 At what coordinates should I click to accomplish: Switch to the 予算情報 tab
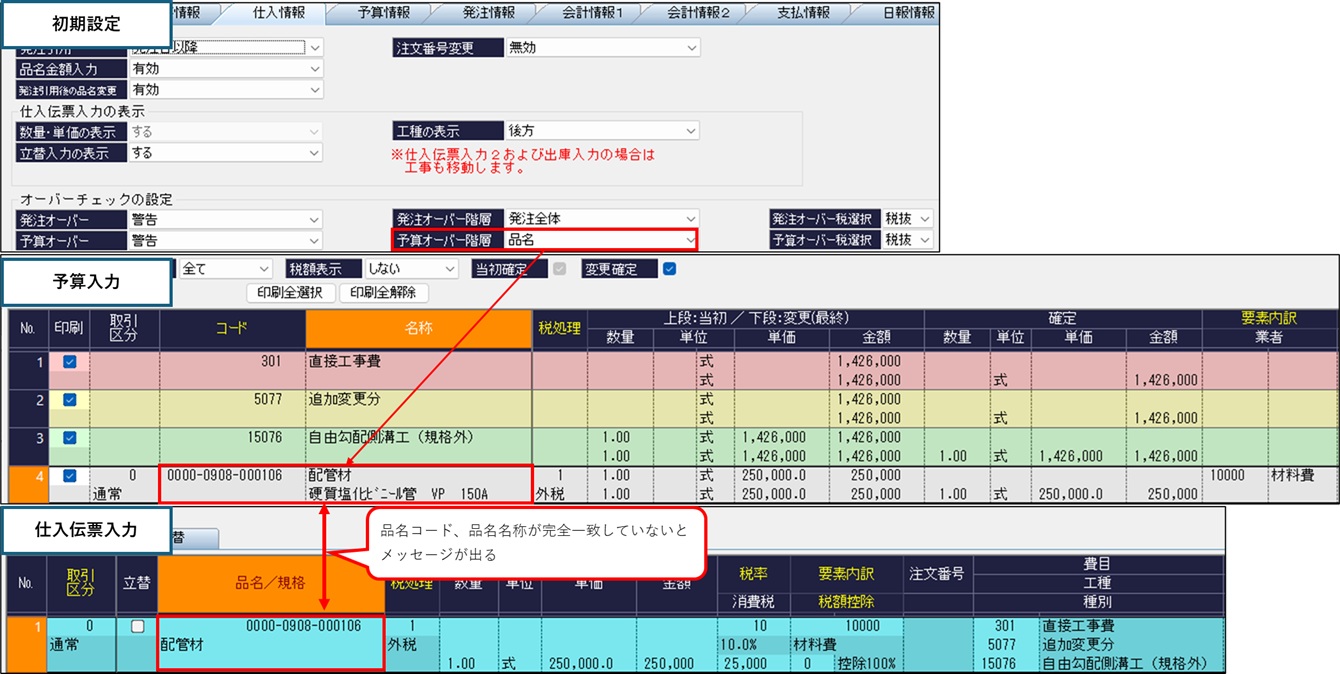point(383,13)
